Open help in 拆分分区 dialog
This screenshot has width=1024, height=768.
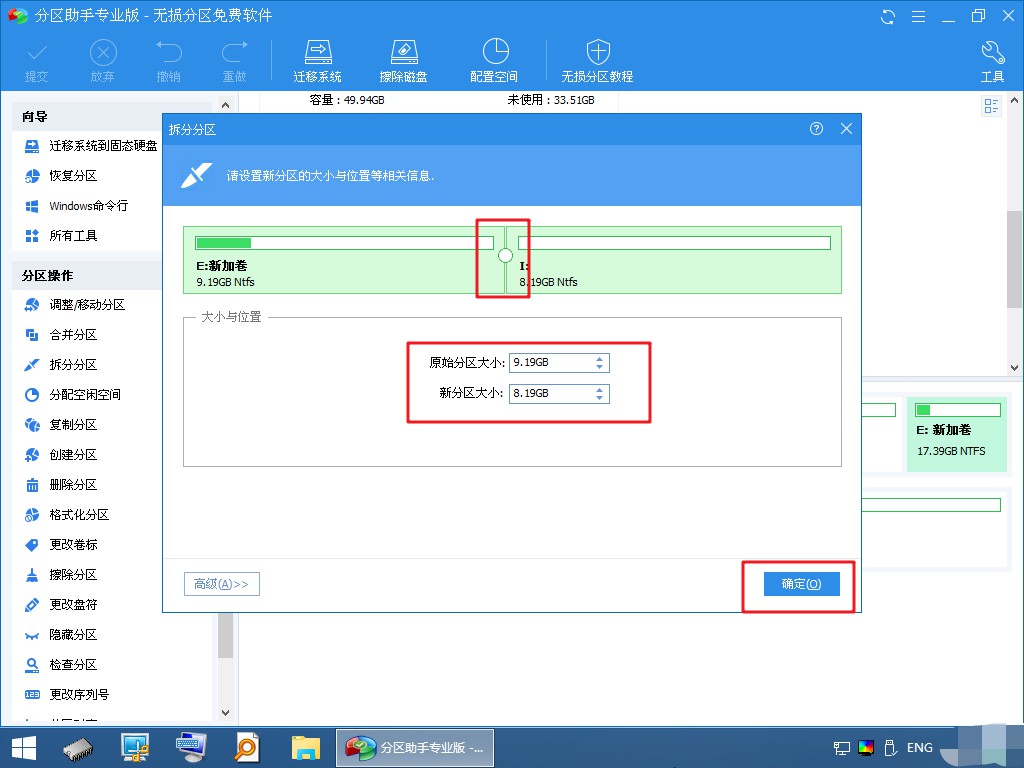coord(816,129)
